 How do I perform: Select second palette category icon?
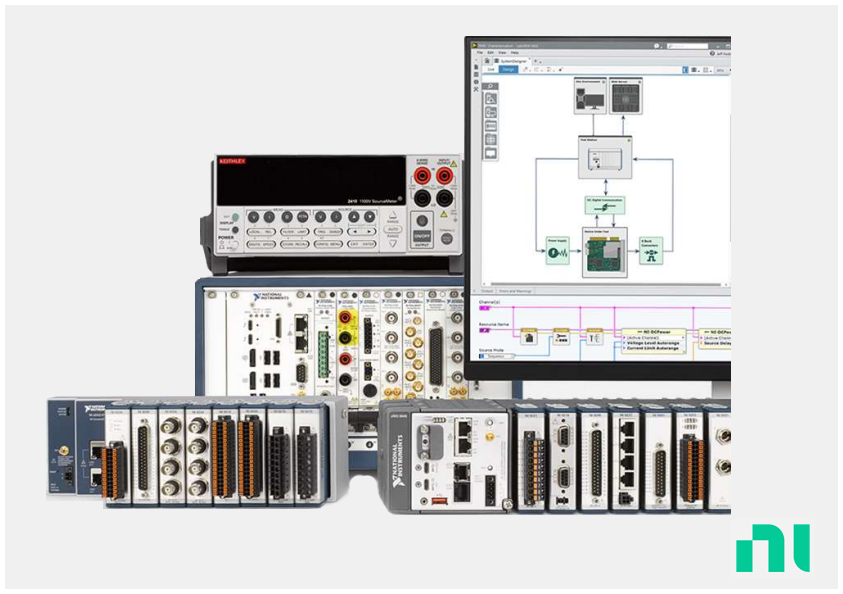[490, 112]
